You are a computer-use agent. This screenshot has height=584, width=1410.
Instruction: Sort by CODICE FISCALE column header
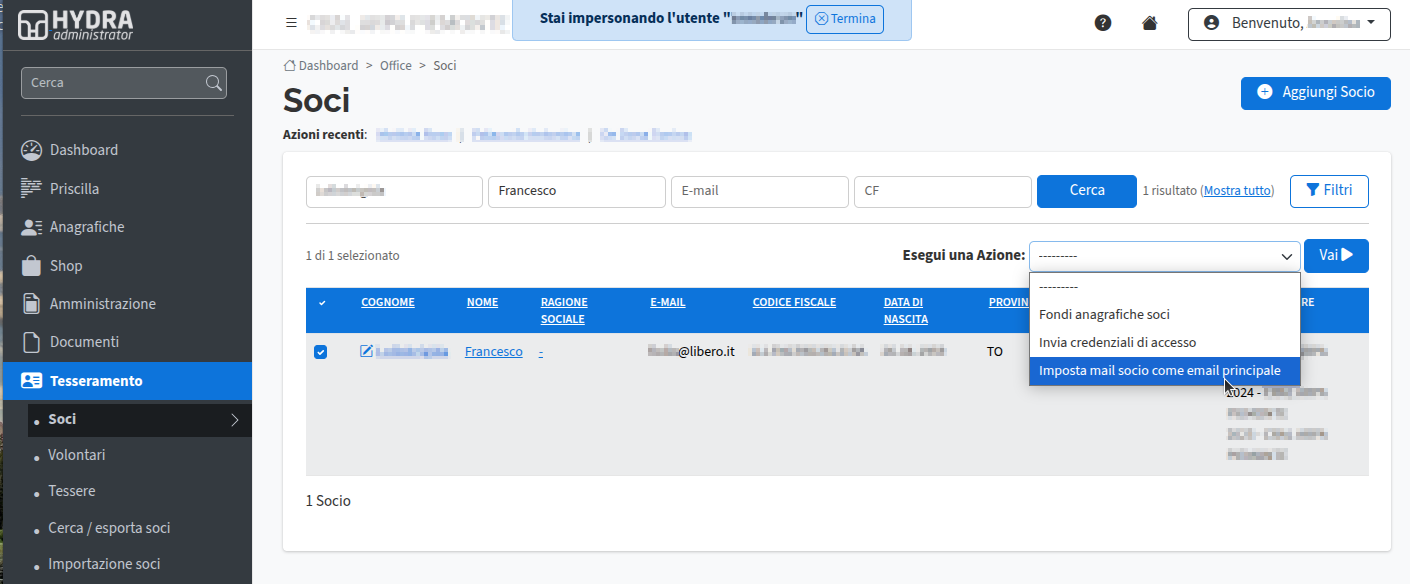click(x=794, y=302)
